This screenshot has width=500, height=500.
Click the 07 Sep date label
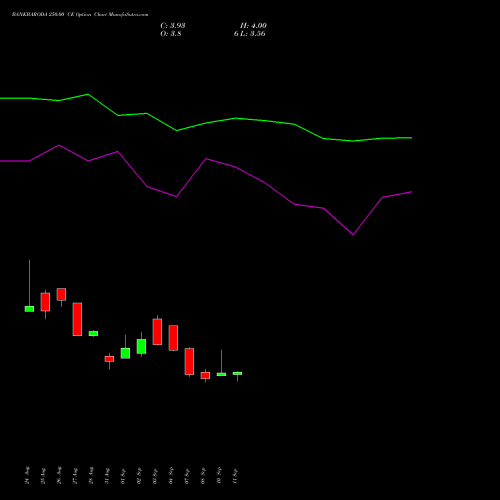click(x=187, y=475)
